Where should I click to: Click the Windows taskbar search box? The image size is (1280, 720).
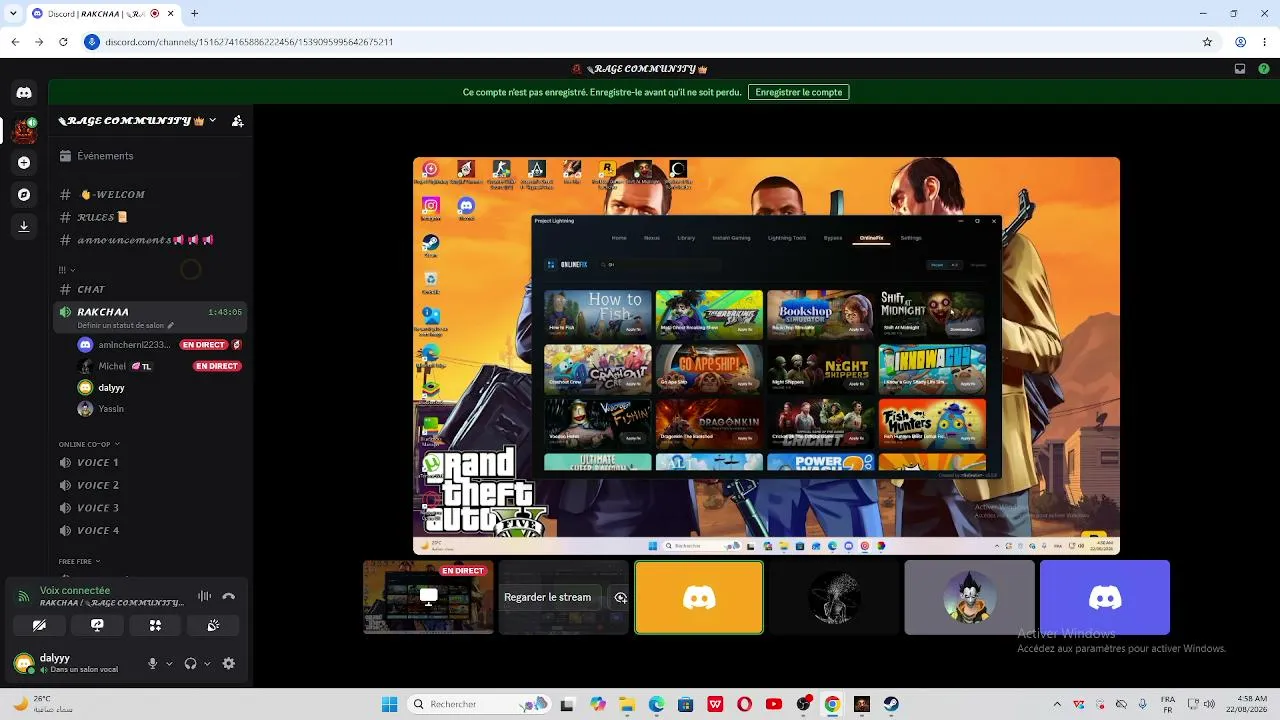[481, 704]
